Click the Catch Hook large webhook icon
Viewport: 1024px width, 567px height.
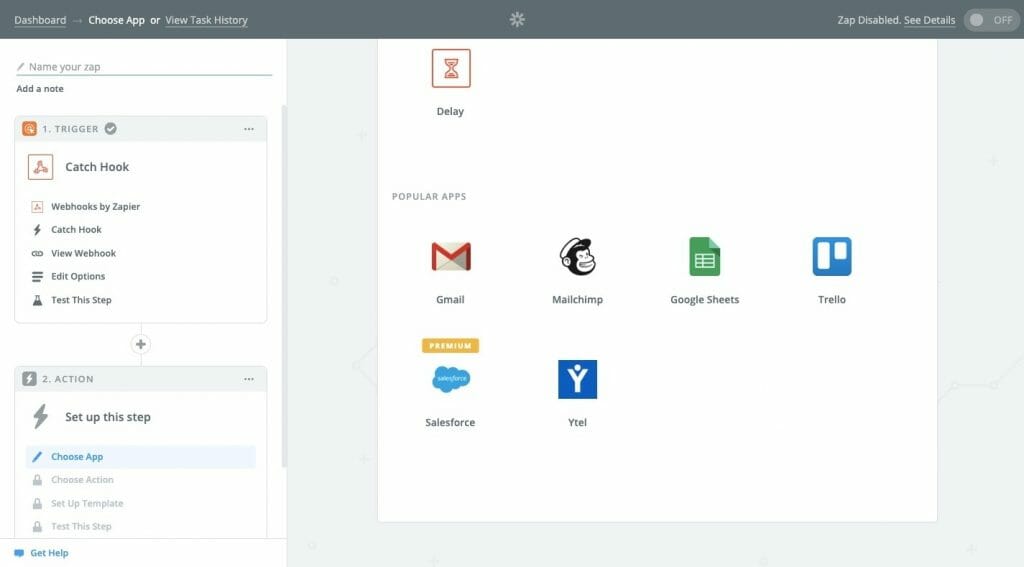(x=40, y=167)
